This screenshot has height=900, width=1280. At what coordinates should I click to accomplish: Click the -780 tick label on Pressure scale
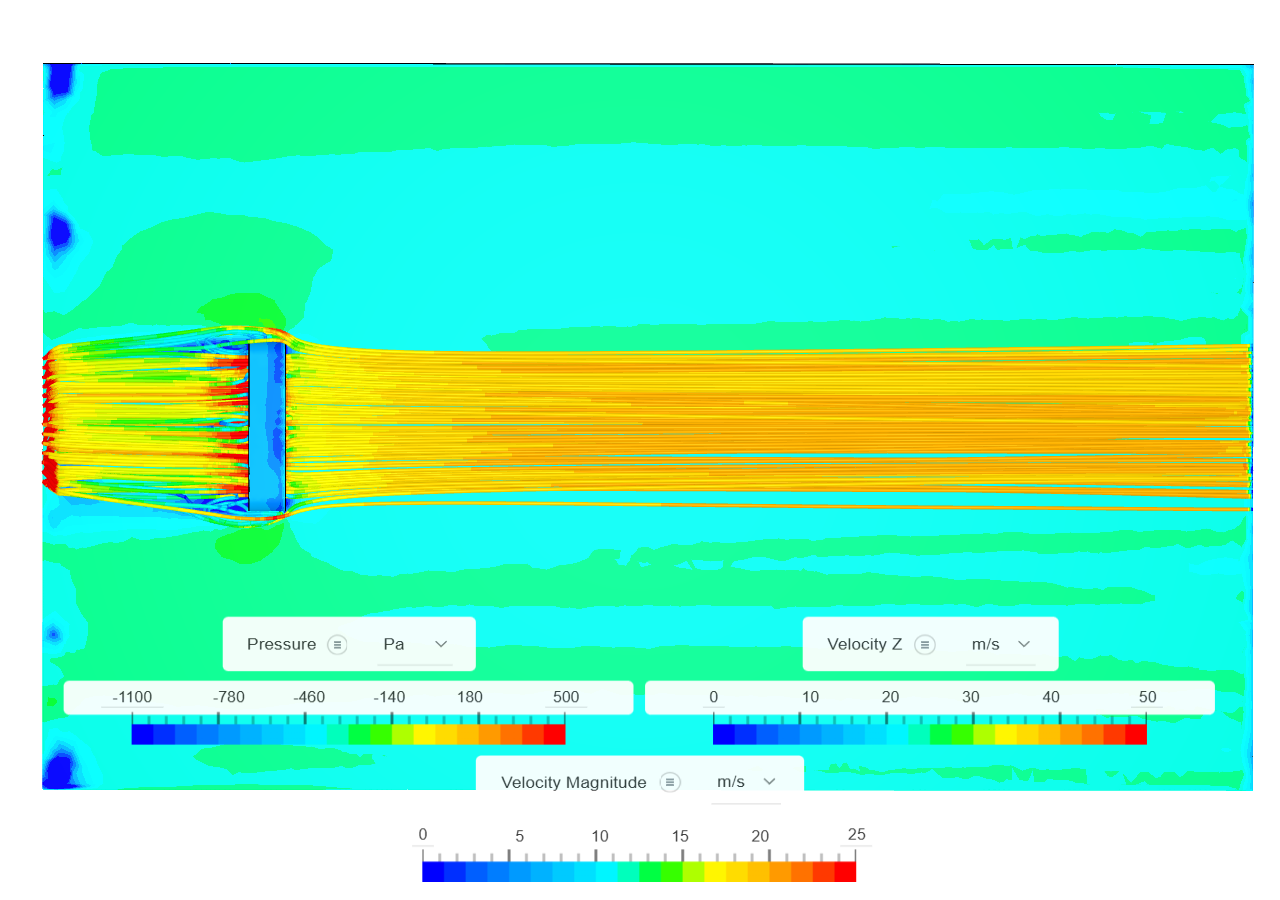pos(230,697)
